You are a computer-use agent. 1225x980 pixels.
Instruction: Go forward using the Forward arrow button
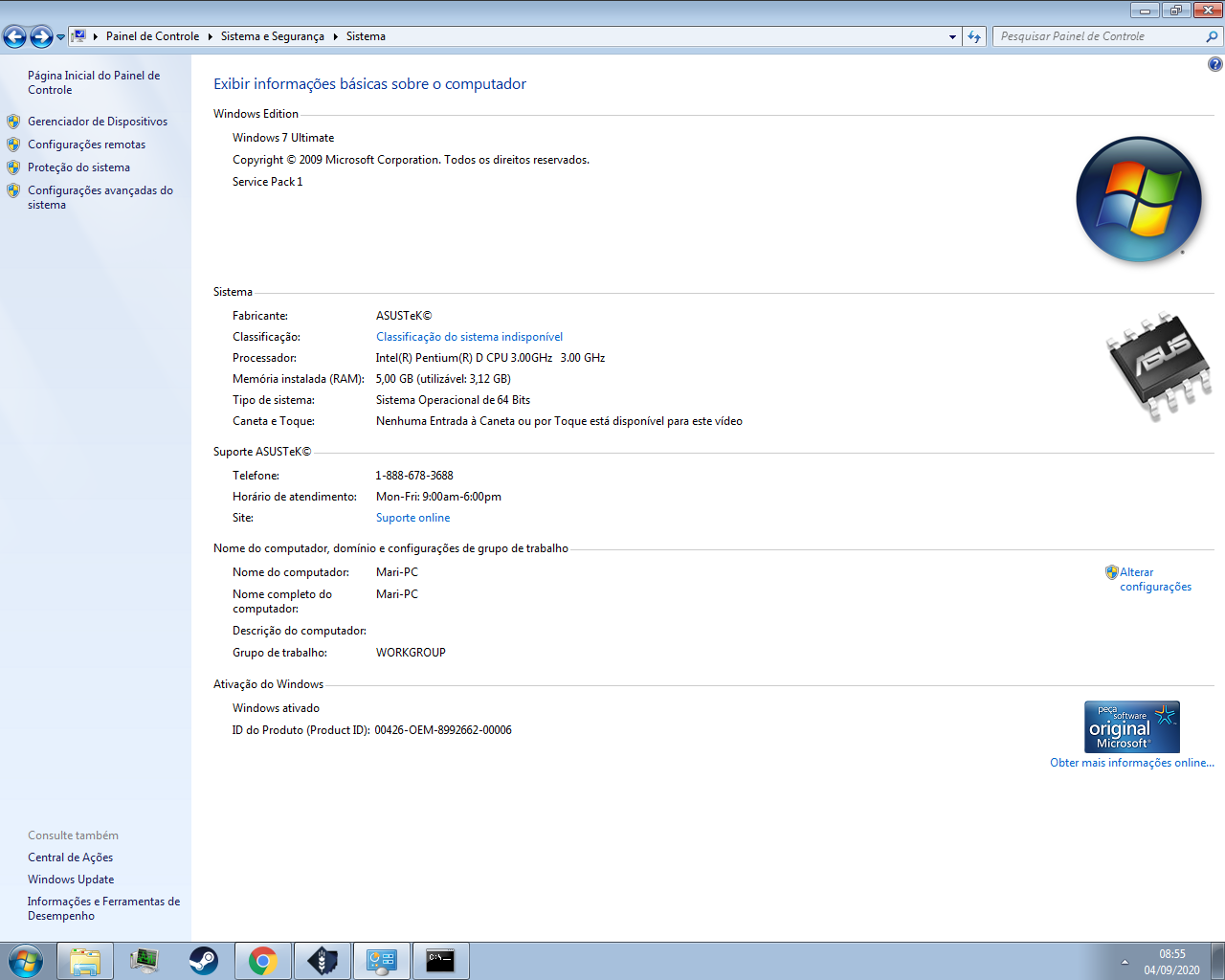pyautogui.click(x=41, y=36)
